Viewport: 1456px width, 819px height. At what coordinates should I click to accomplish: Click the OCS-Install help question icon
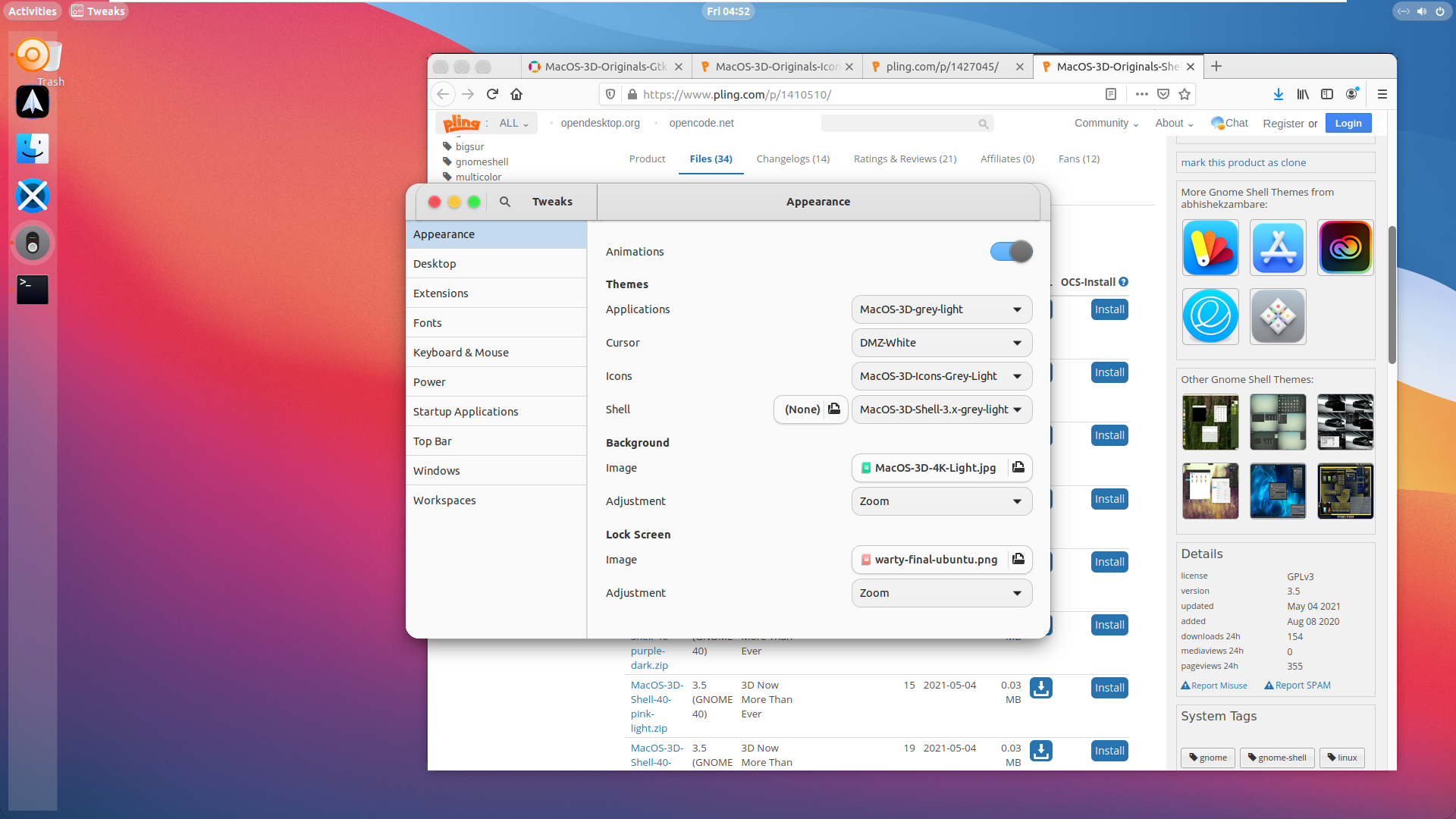[1123, 282]
